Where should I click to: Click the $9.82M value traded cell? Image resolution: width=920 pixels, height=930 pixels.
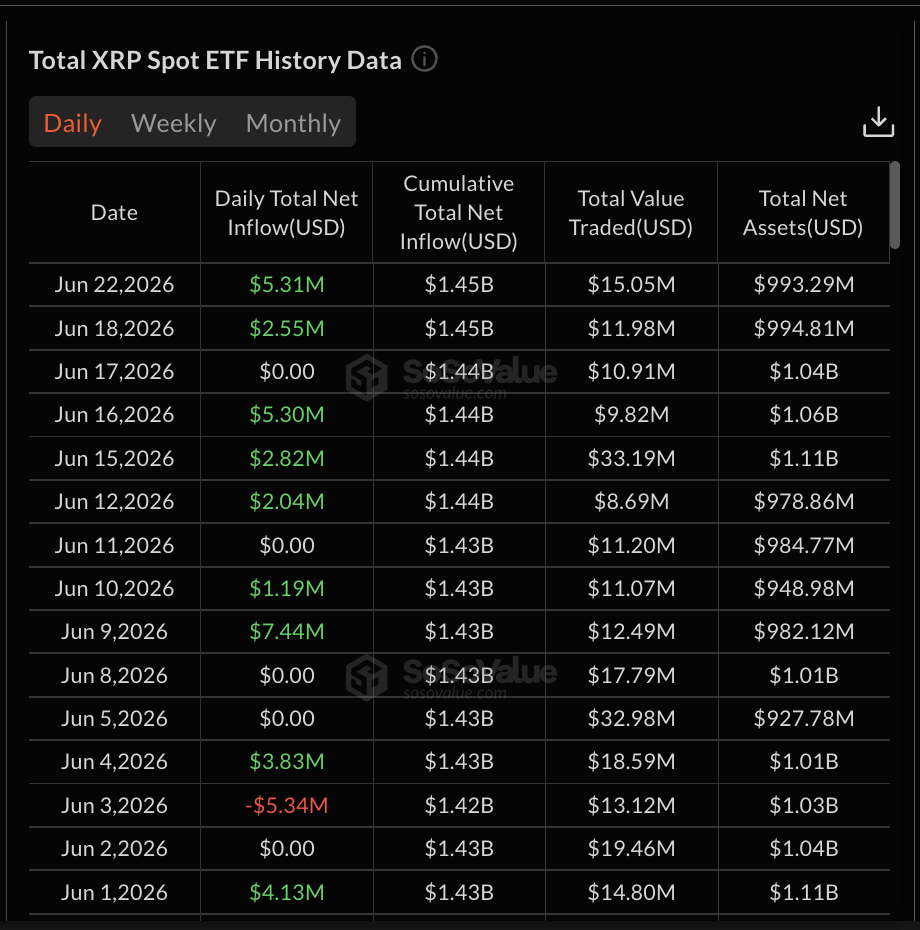pos(631,415)
